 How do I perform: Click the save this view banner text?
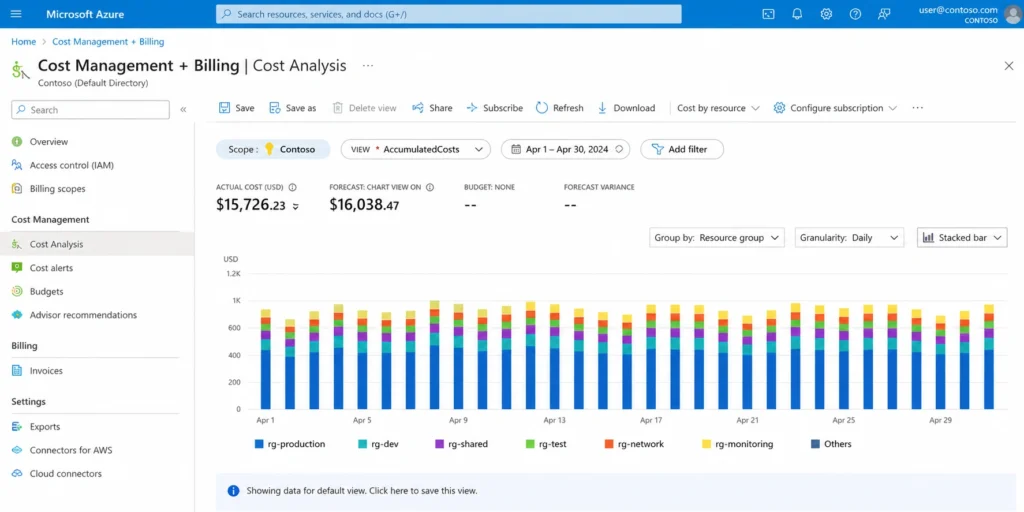[362, 490]
